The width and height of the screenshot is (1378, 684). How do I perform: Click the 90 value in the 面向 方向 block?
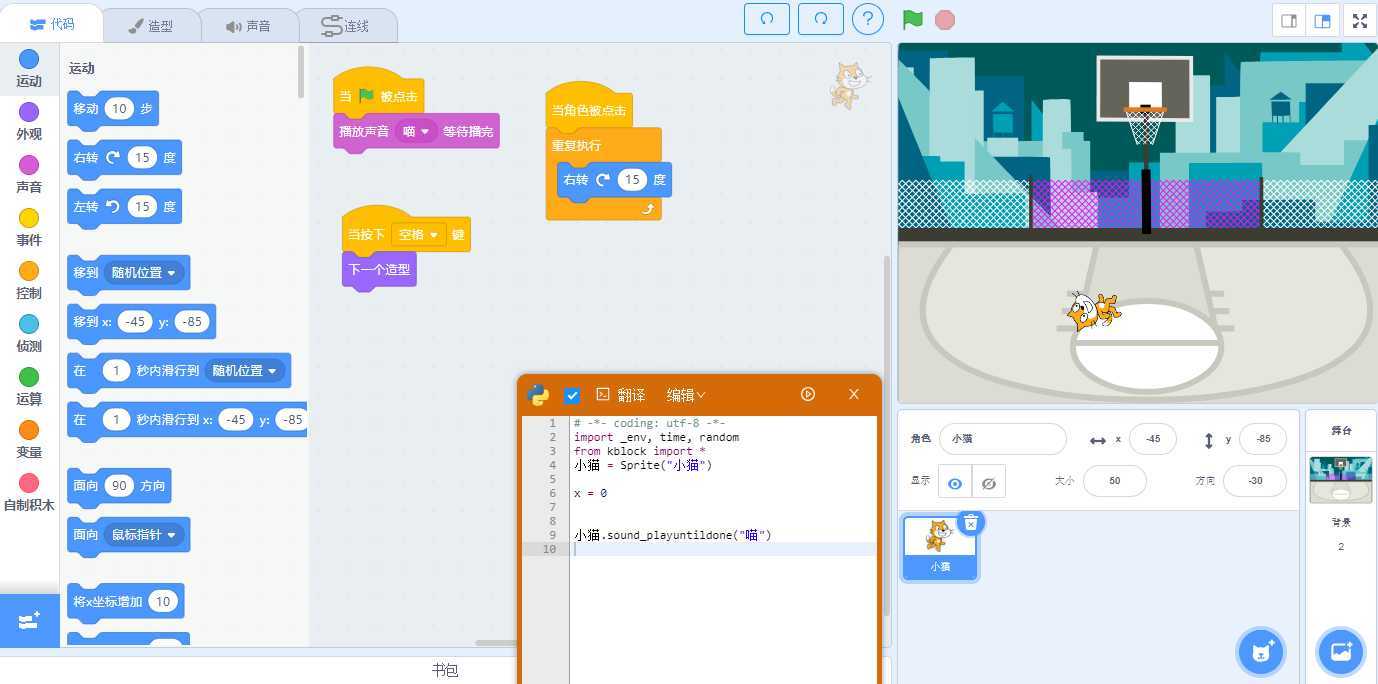point(119,486)
